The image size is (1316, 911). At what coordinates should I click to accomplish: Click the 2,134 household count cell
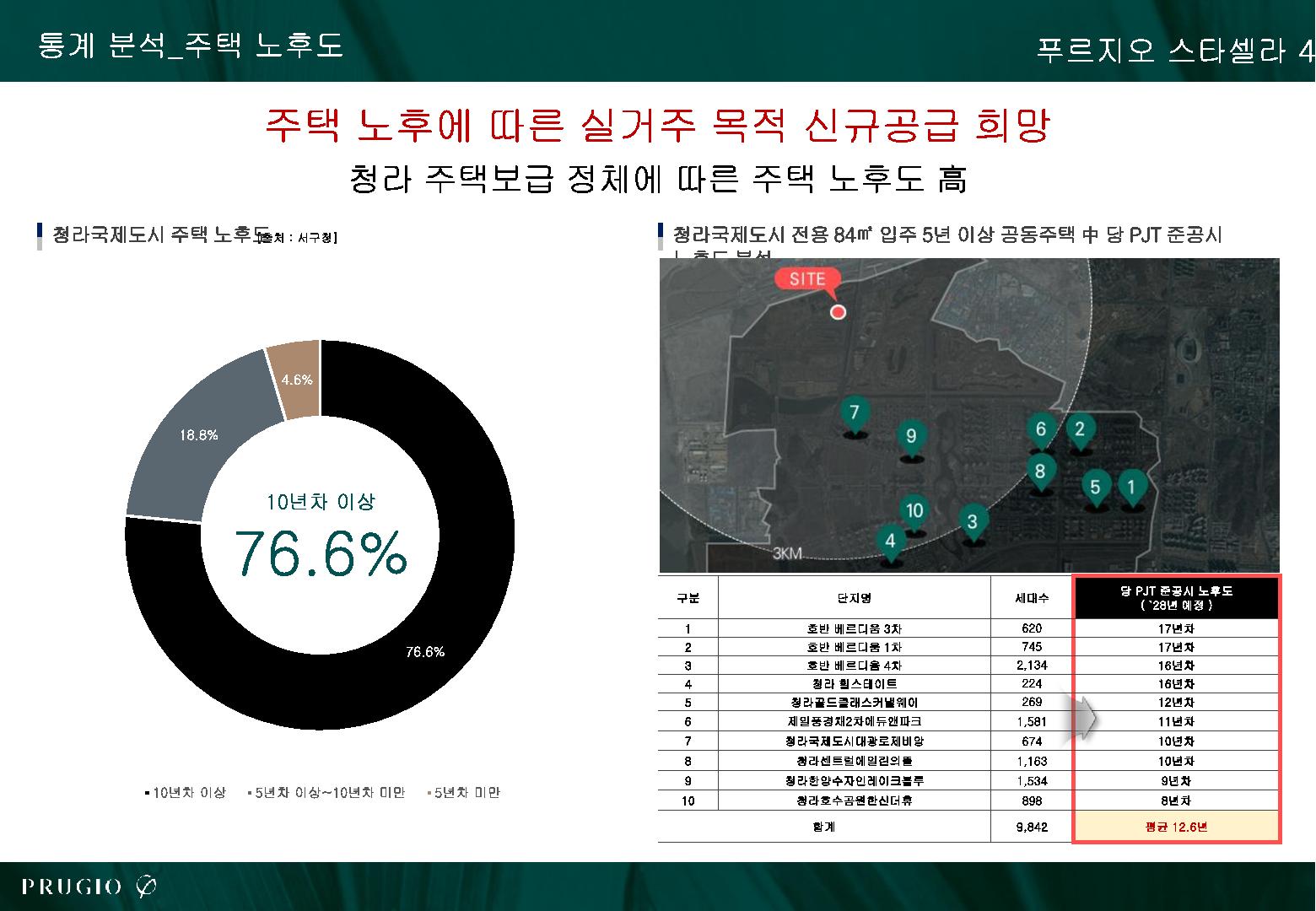click(1032, 665)
